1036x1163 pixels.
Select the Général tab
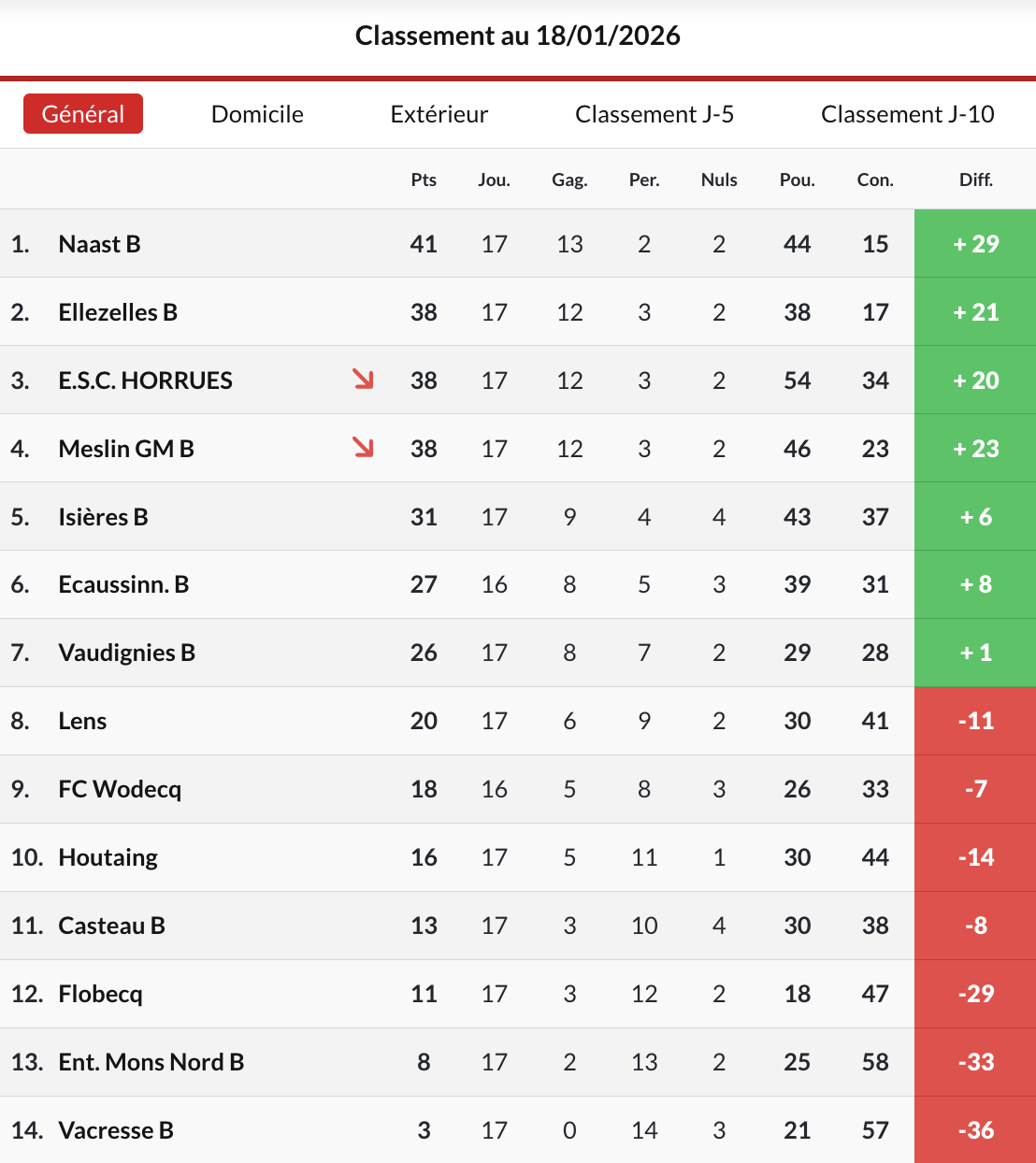[x=83, y=114]
